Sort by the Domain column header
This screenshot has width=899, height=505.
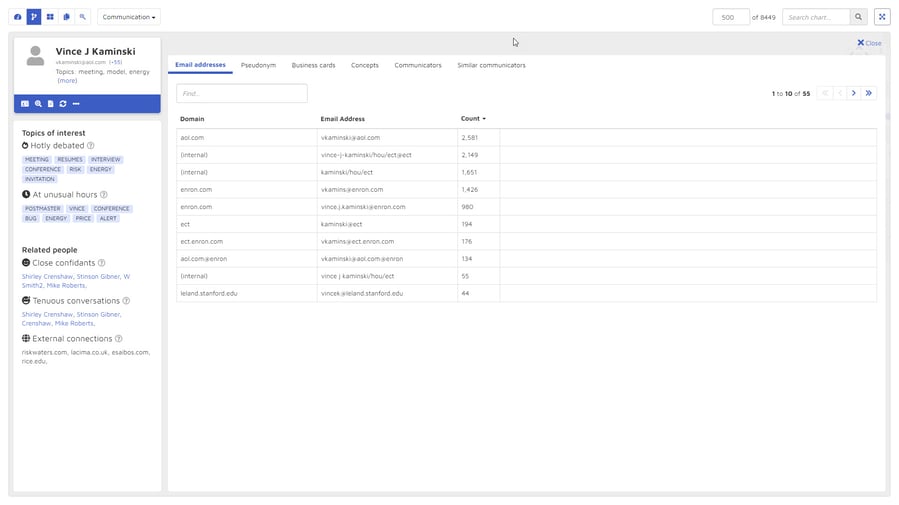(x=192, y=119)
